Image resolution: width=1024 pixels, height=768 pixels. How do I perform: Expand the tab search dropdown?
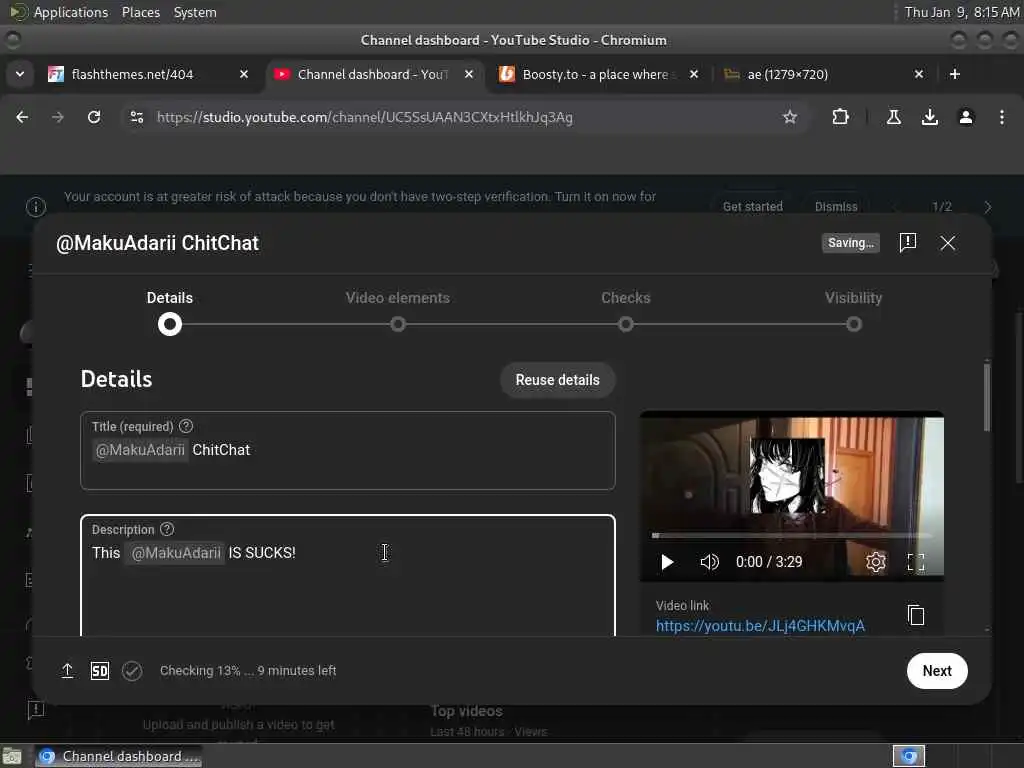coord(20,74)
